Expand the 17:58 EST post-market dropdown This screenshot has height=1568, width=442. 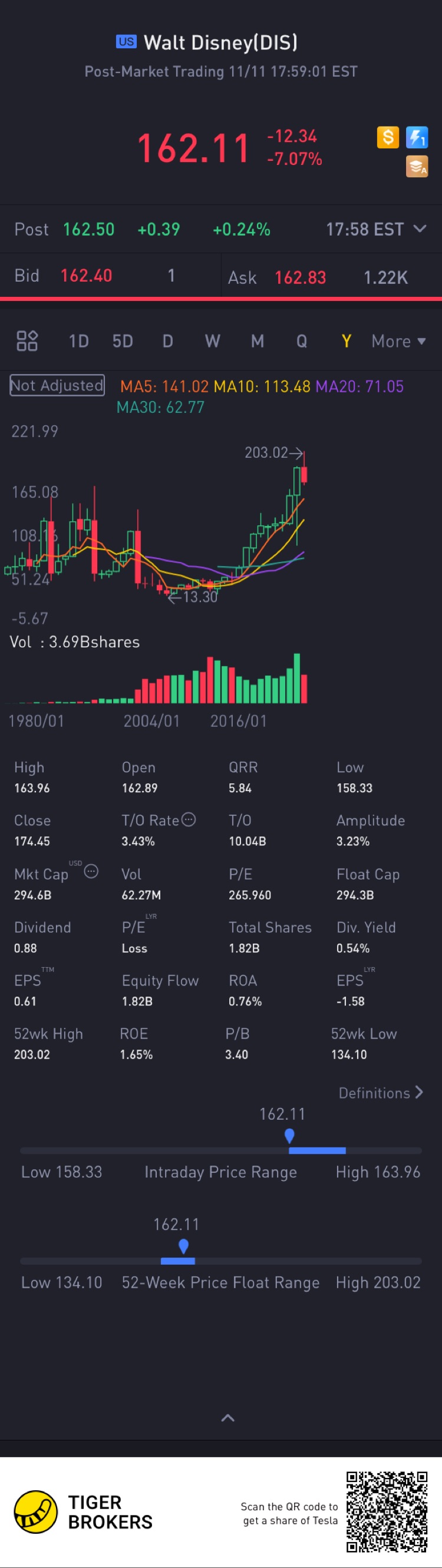click(x=420, y=229)
